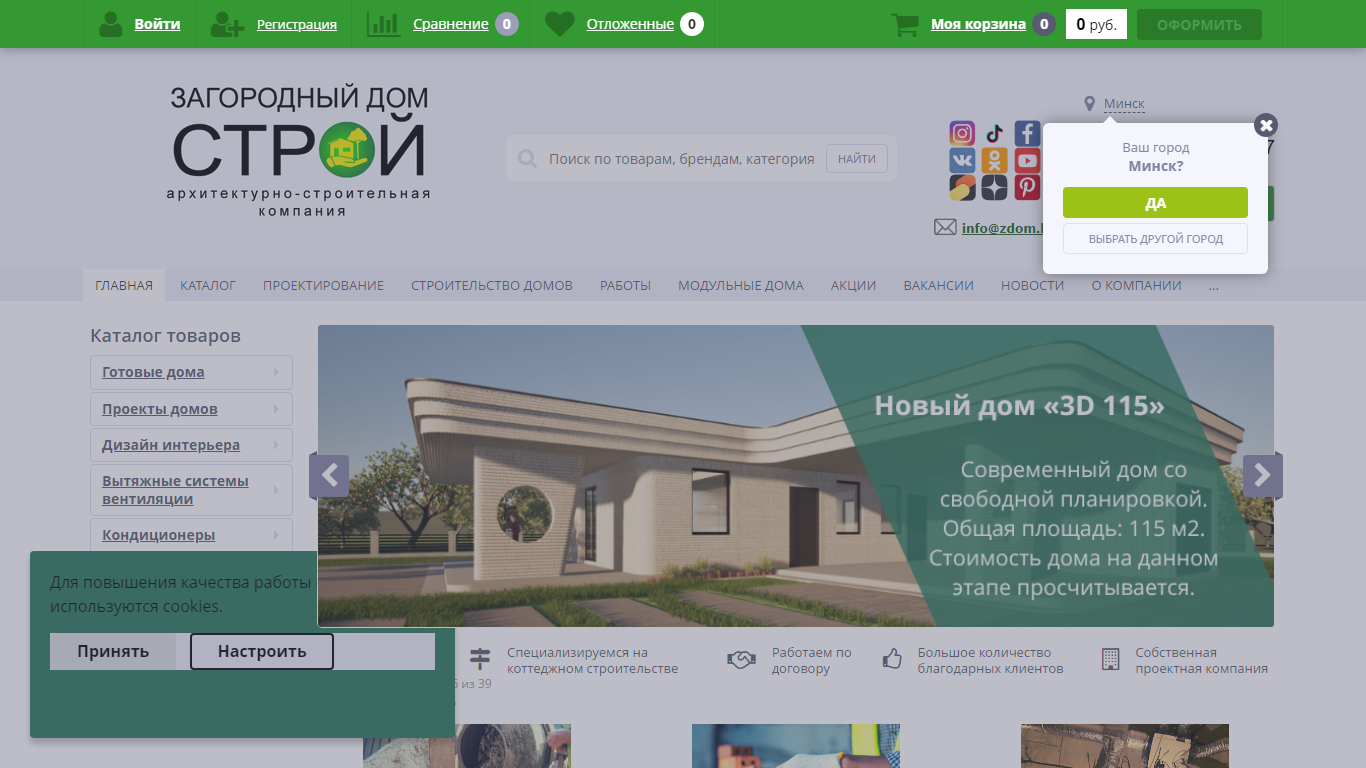Expand the Готовые дома category arrow

[x=277, y=372]
